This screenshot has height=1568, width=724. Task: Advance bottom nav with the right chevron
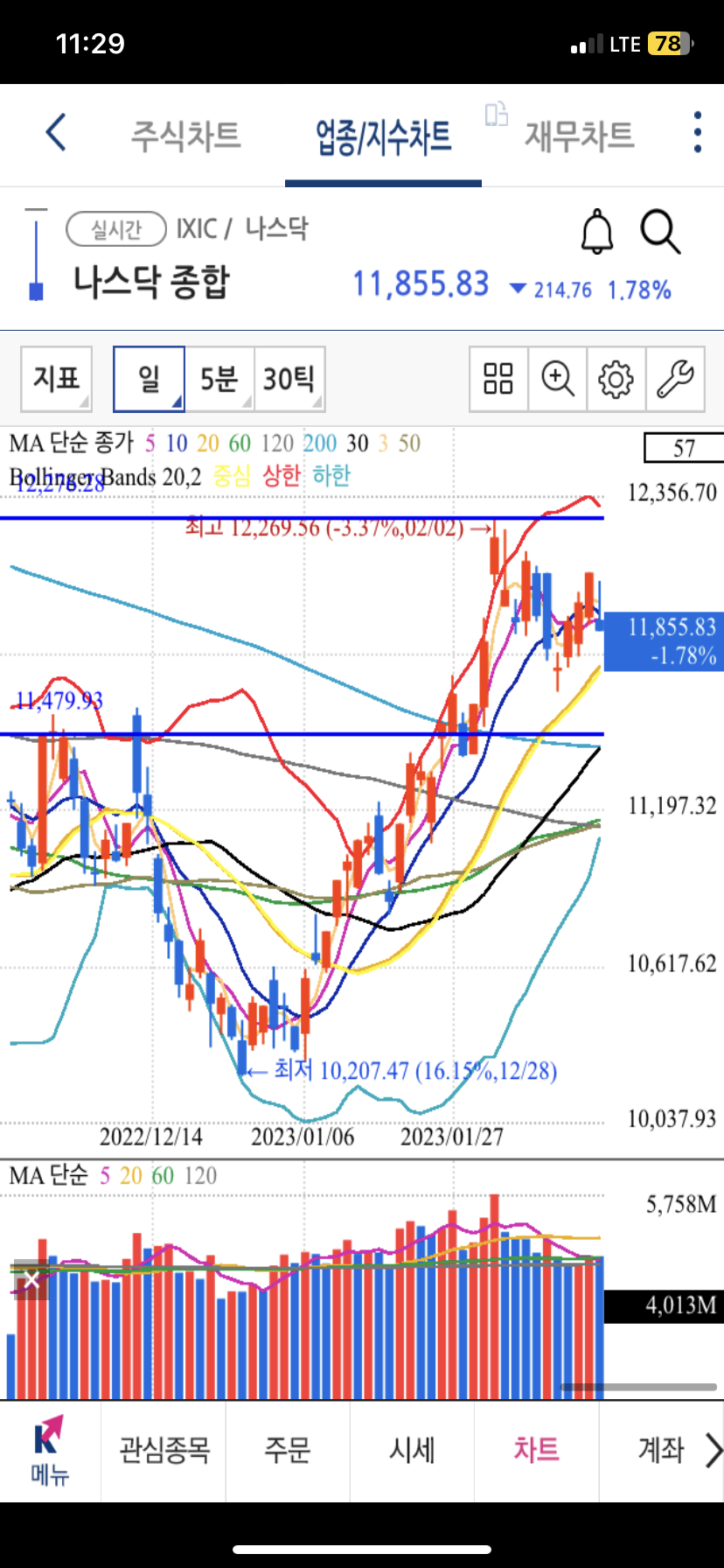[713, 1450]
